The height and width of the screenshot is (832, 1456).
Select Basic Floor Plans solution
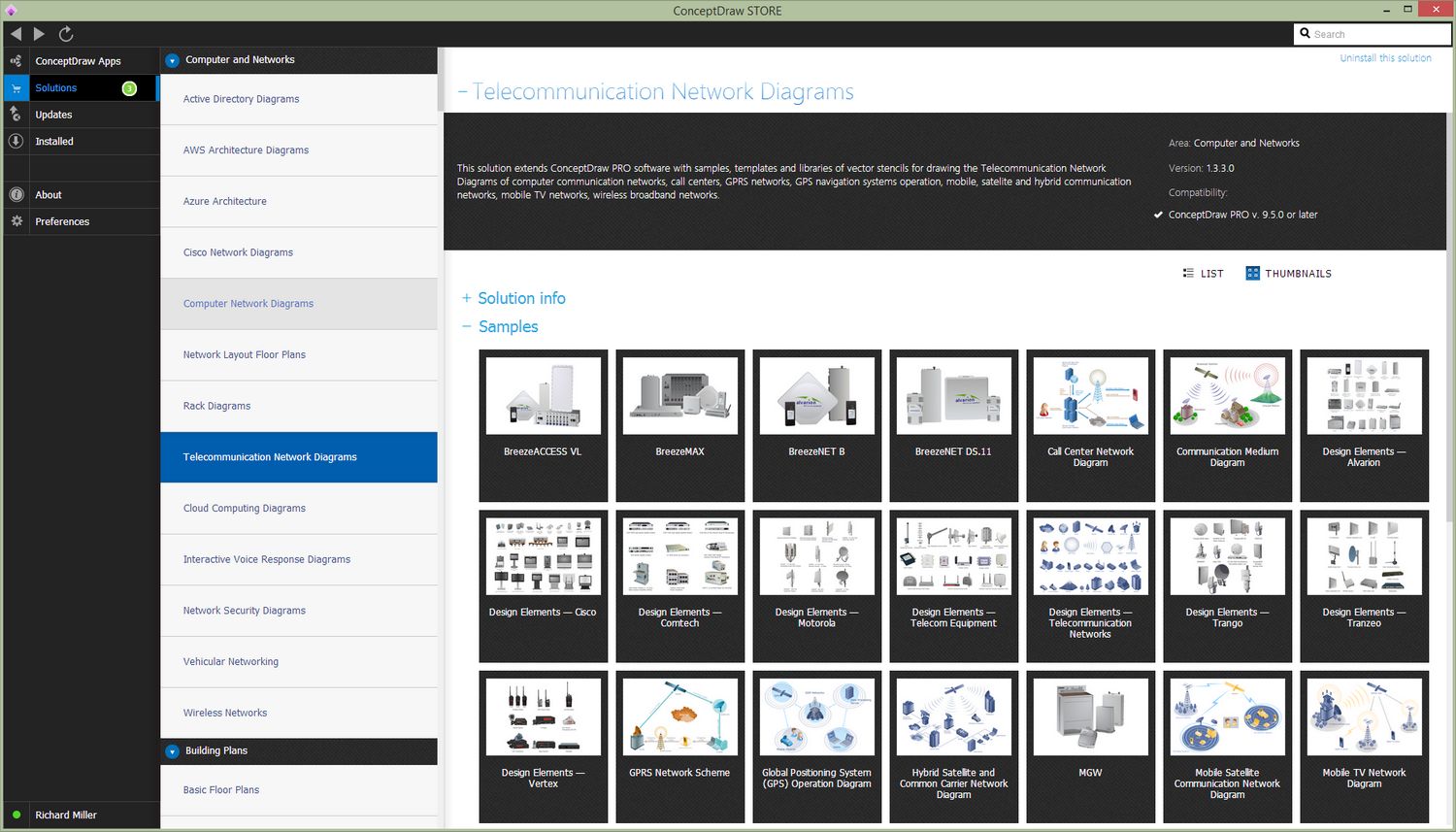(299, 790)
